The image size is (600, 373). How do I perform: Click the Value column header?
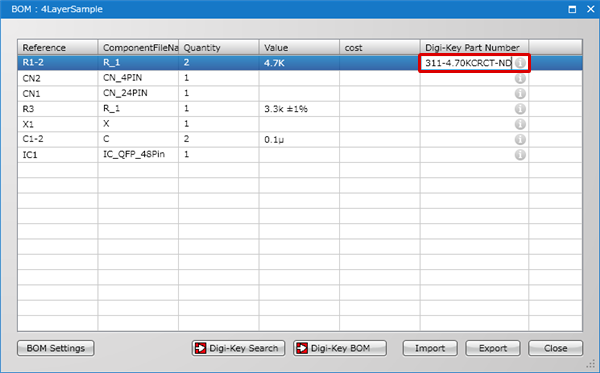click(x=299, y=47)
